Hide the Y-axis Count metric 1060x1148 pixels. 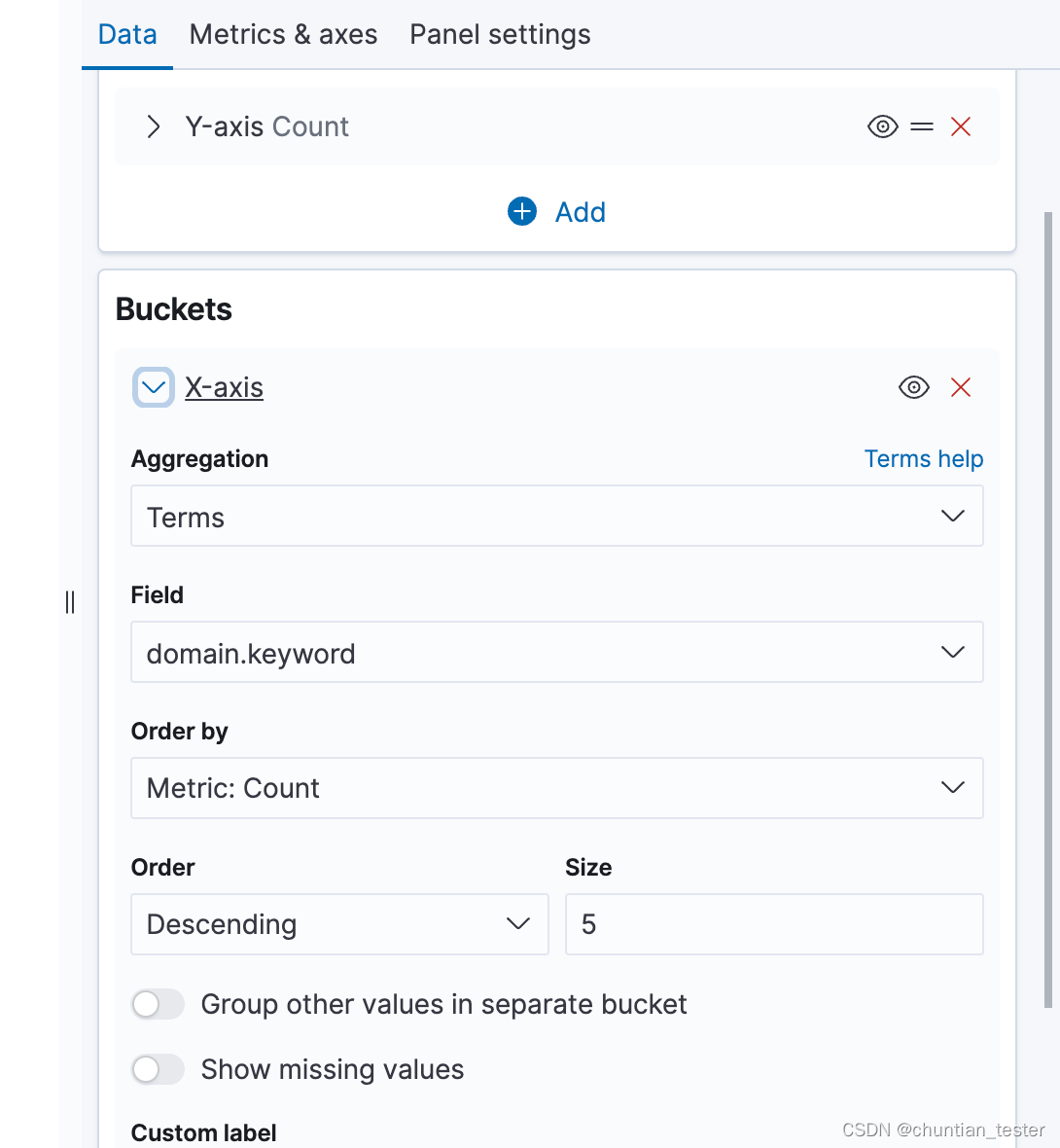click(x=882, y=126)
